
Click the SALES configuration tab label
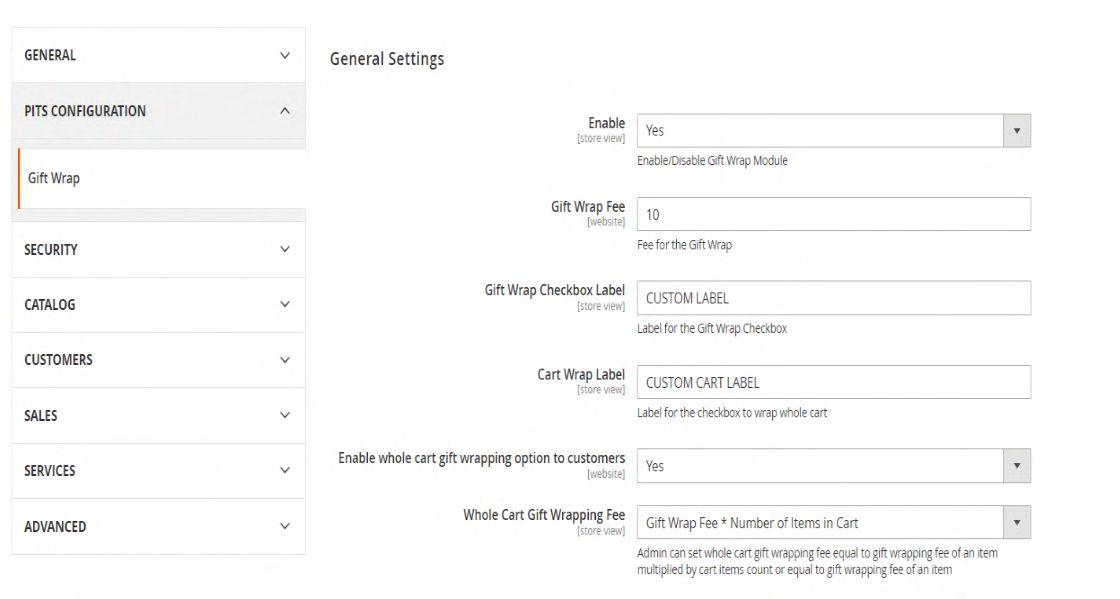click(x=41, y=415)
